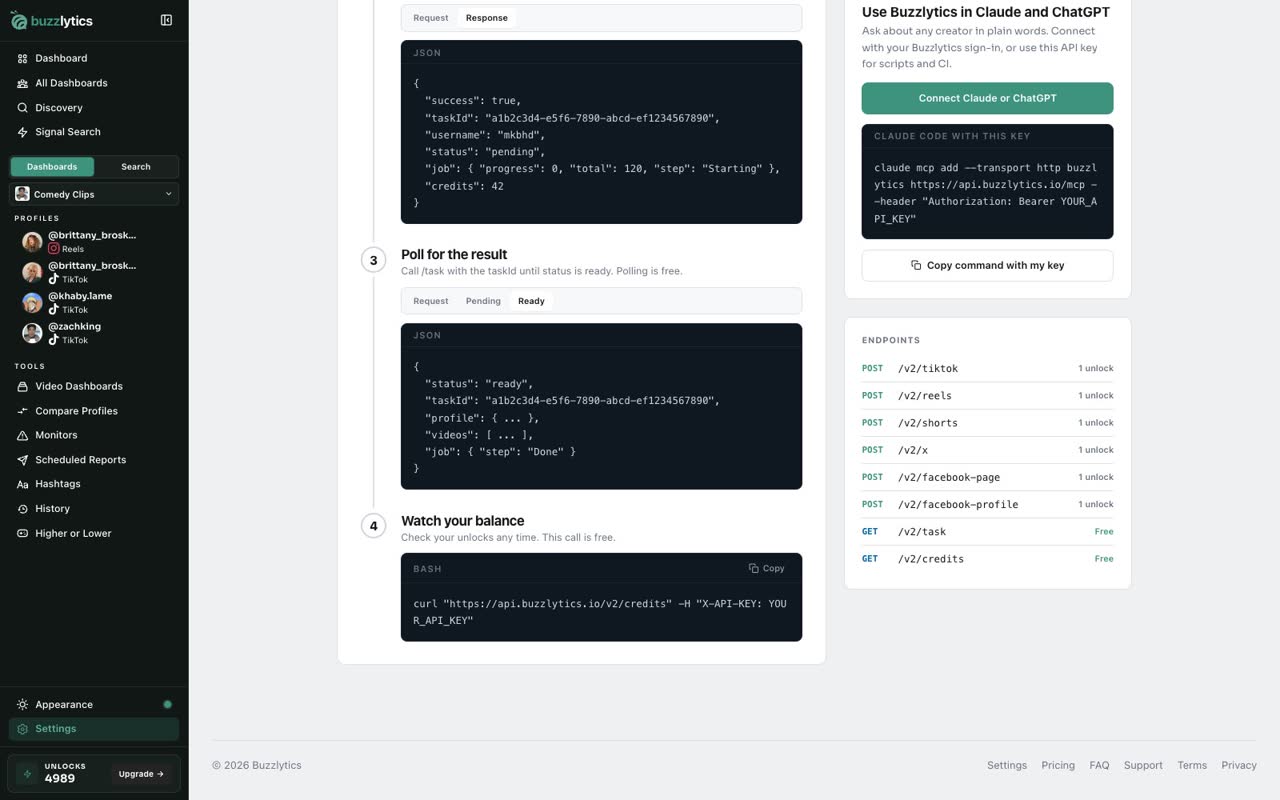
Task: Open Discovery search icon
Action: [x=22, y=108]
